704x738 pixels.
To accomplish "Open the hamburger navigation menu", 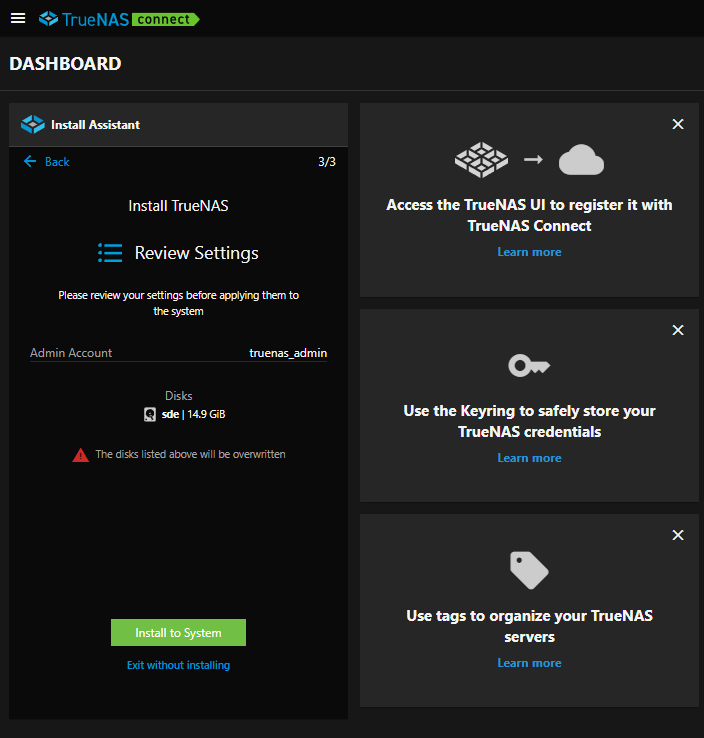I will (18, 18).
